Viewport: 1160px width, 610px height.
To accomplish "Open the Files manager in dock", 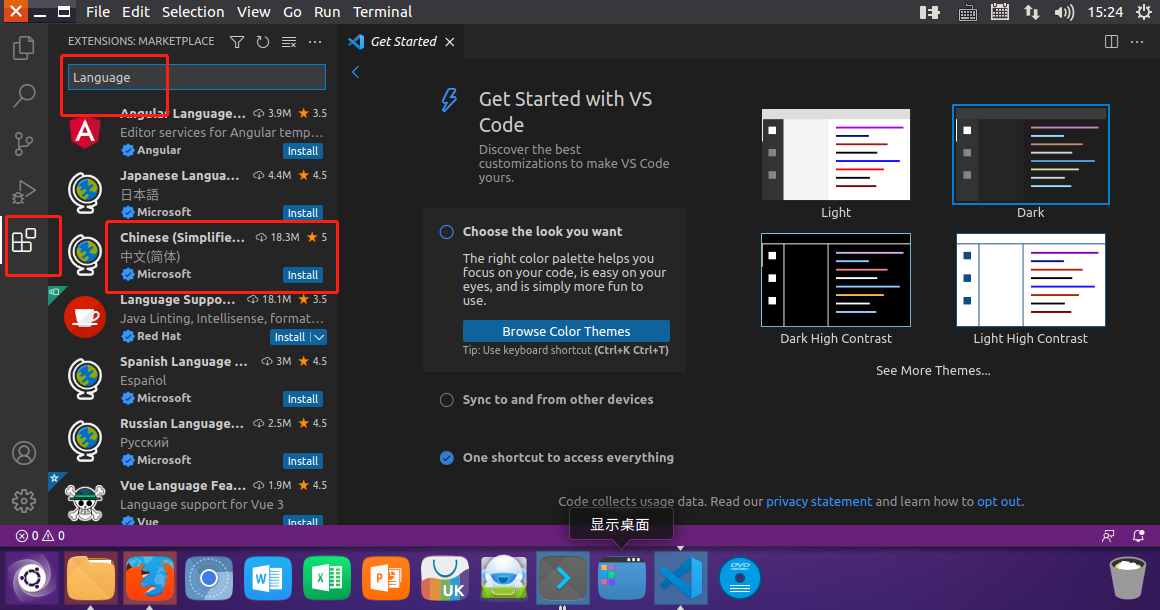I will pyautogui.click(x=91, y=577).
